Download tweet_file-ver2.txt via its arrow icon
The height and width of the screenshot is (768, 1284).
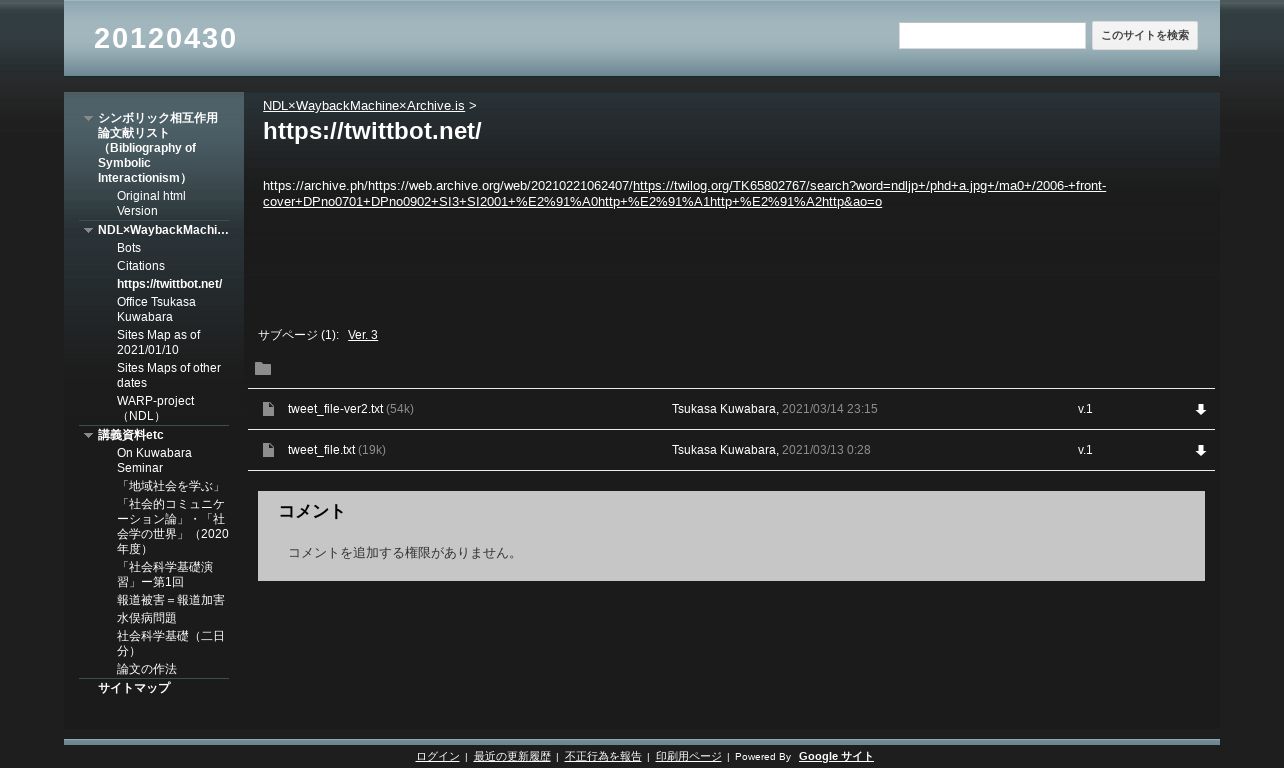coord(1201,409)
